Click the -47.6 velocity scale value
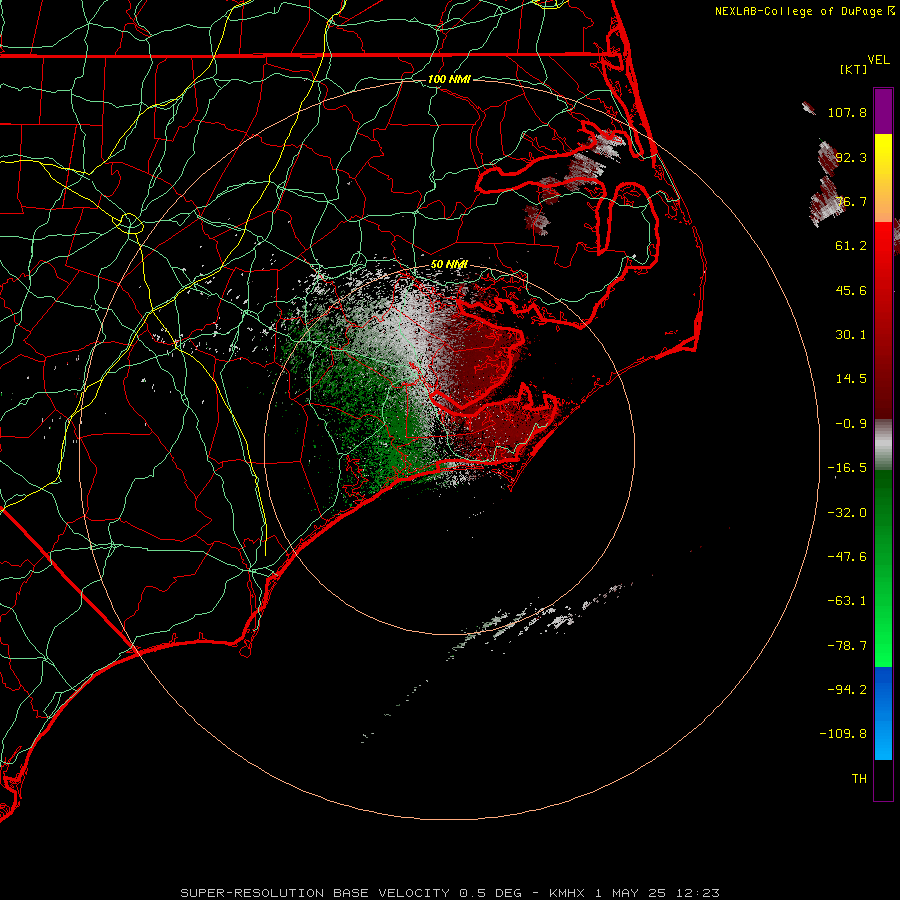900x900 pixels. point(847,557)
